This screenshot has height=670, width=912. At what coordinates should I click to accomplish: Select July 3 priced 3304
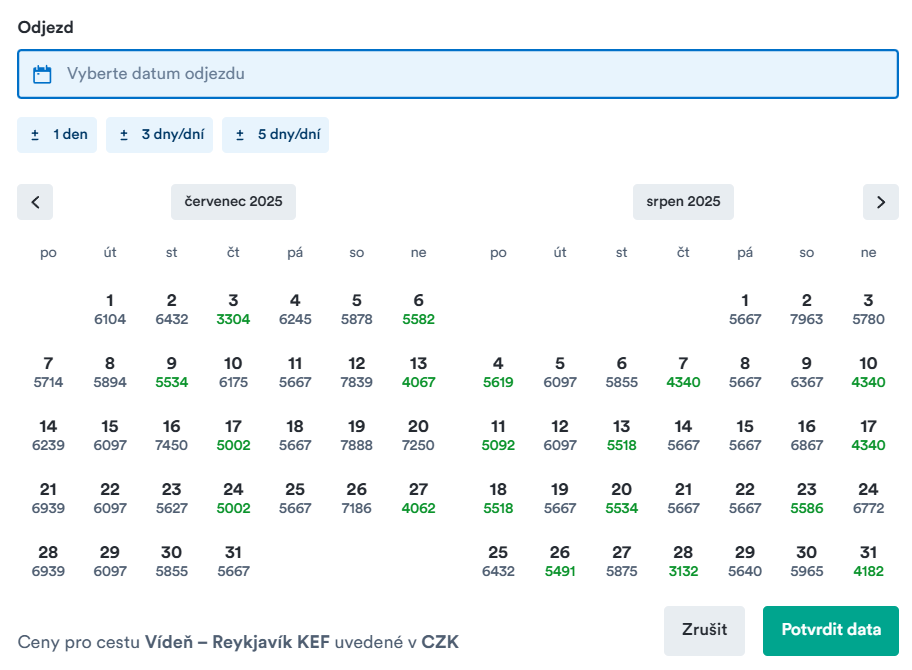(x=233, y=309)
